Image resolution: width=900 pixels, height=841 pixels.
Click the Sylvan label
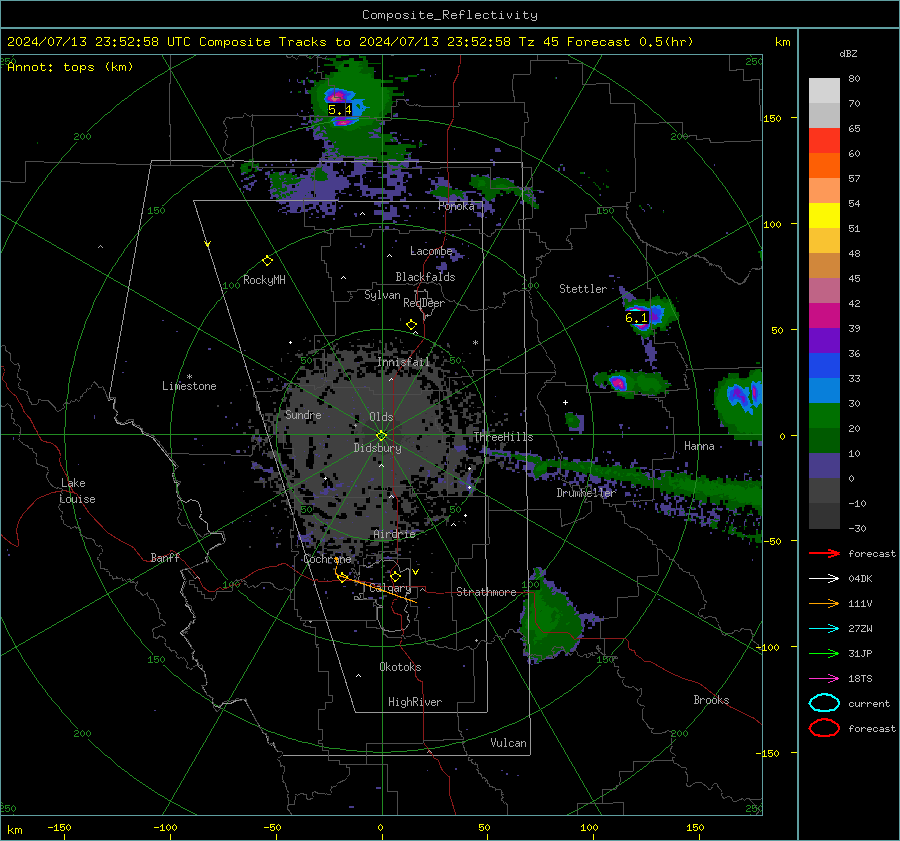(382, 295)
